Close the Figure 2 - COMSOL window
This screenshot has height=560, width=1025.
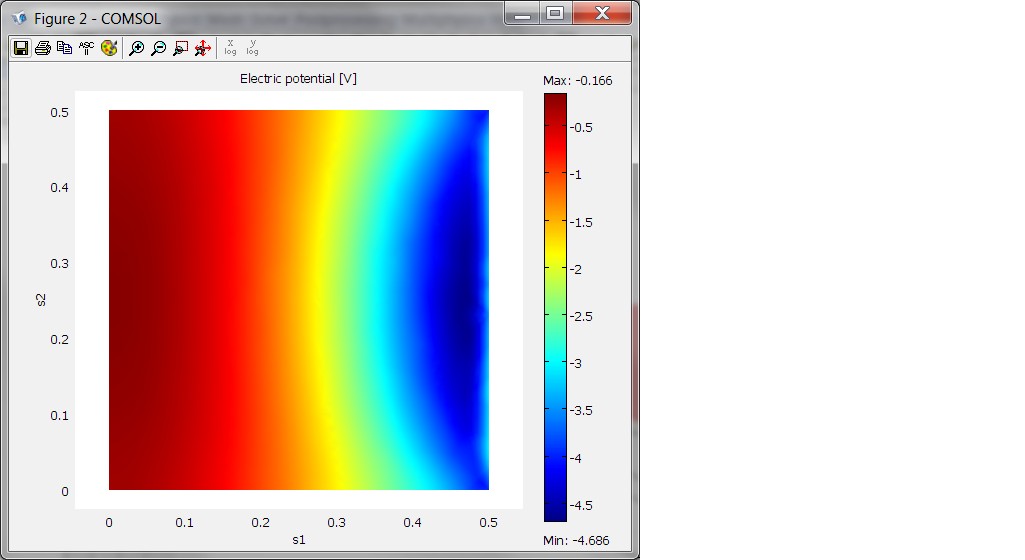click(x=602, y=14)
